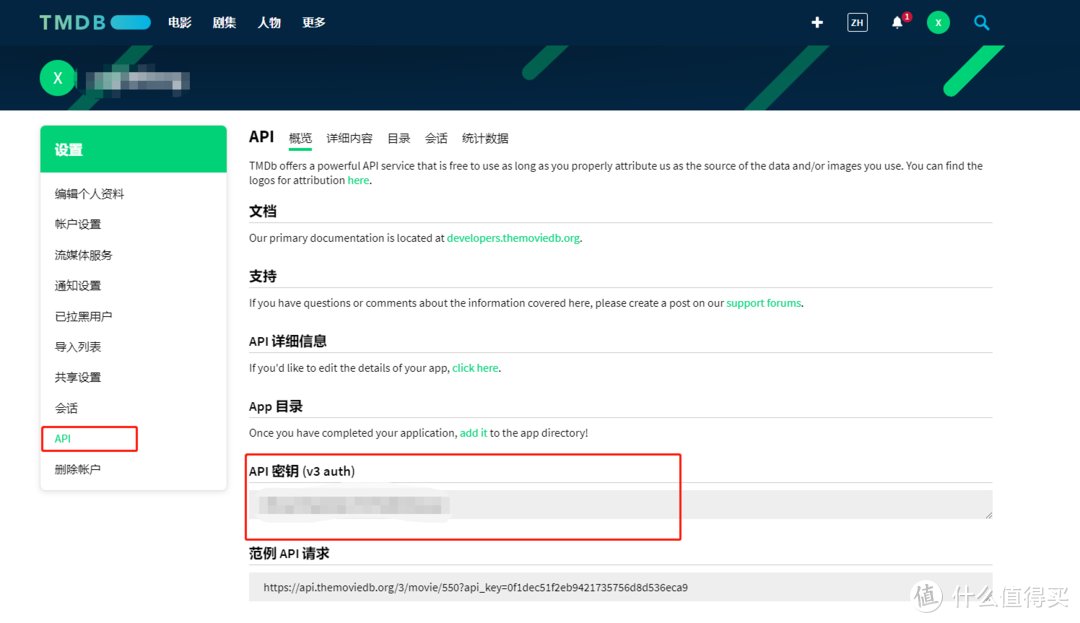The height and width of the screenshot is (623, 1080).
Task: Follow the logos attribution 'here' link
Action: click(x=358, y=180)
